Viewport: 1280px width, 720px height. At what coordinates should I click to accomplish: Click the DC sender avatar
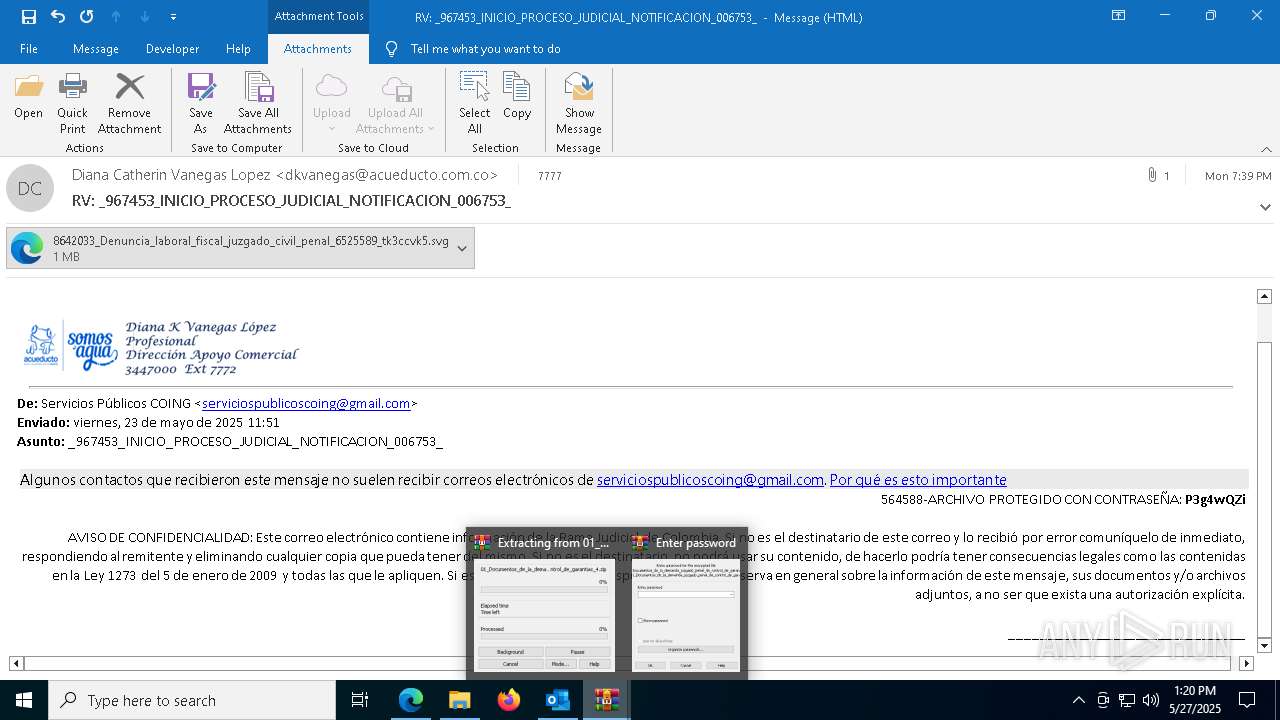point(30,188)
